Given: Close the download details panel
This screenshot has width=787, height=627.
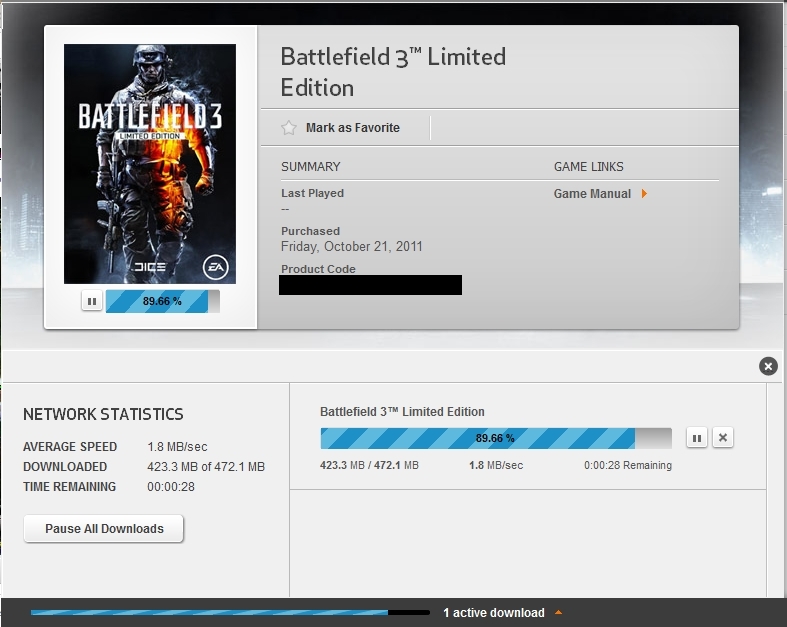Looking at the screenshot, I should pos(768,366).
